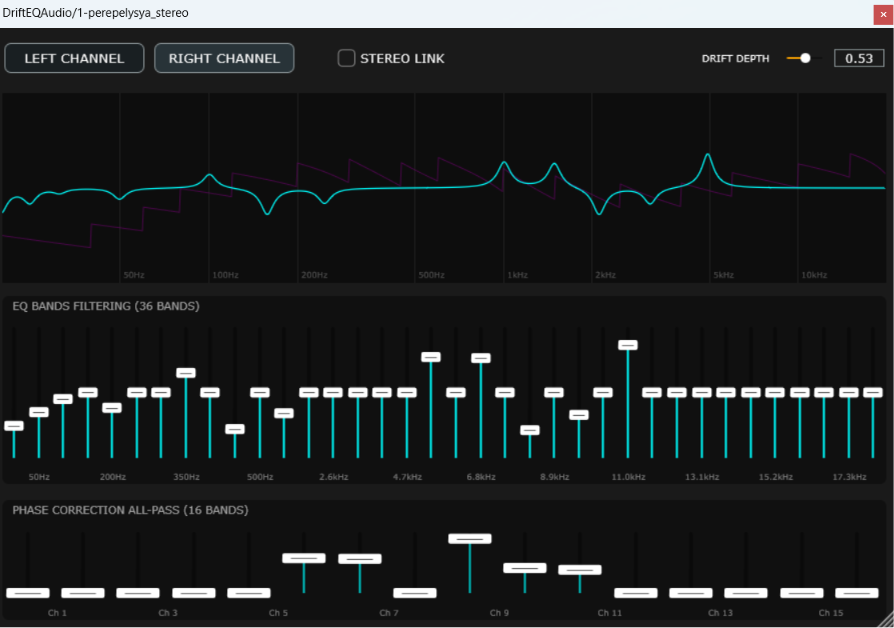Click the 17.3kHz EQ band slider handle
The width and height of the screenshot is (894, 628).
848,392
